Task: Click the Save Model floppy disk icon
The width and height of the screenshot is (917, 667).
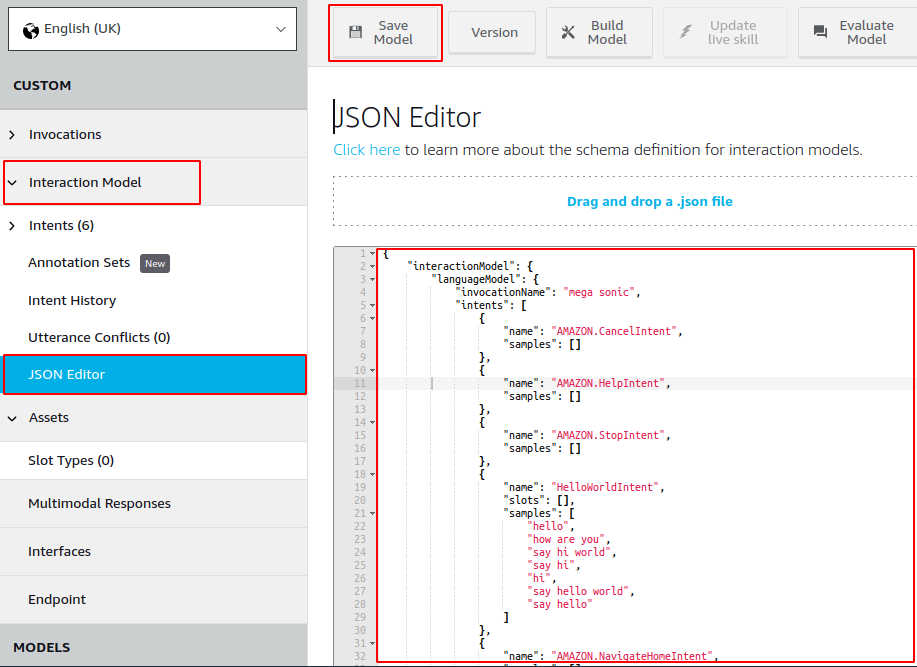Action: click(x=355, y=32)
